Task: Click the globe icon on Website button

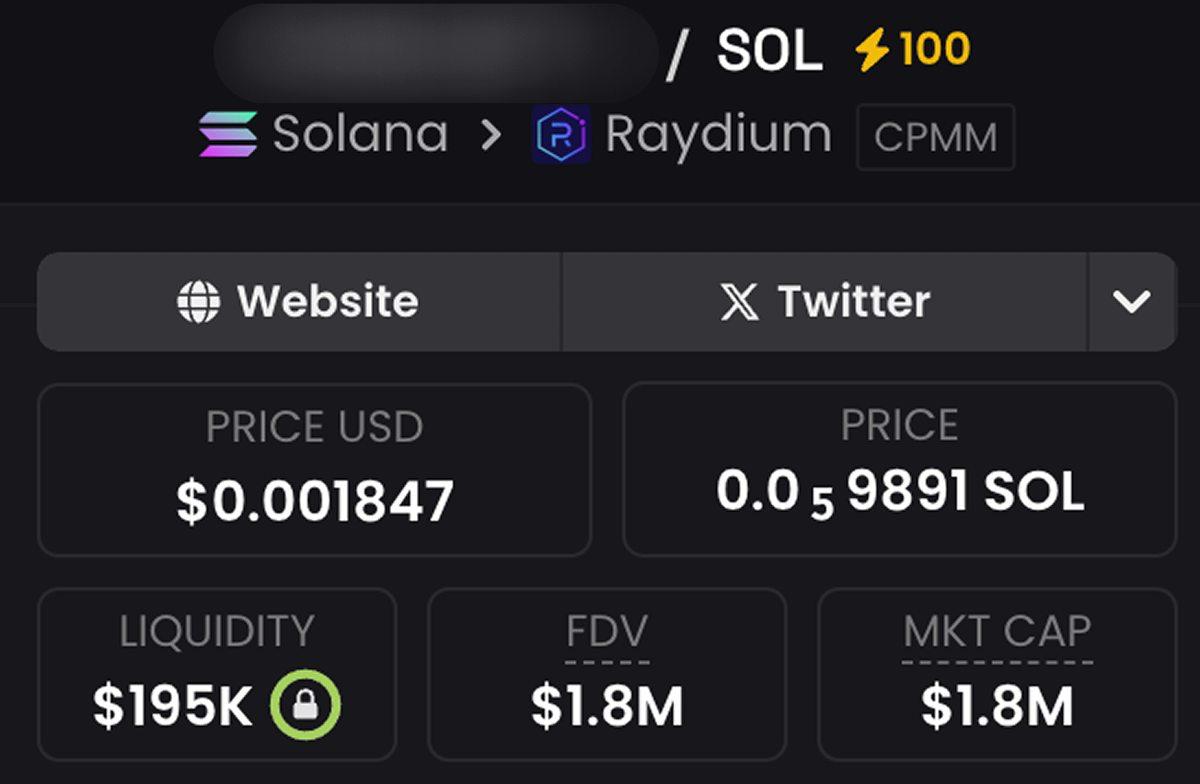Action: tap(198, 301)
